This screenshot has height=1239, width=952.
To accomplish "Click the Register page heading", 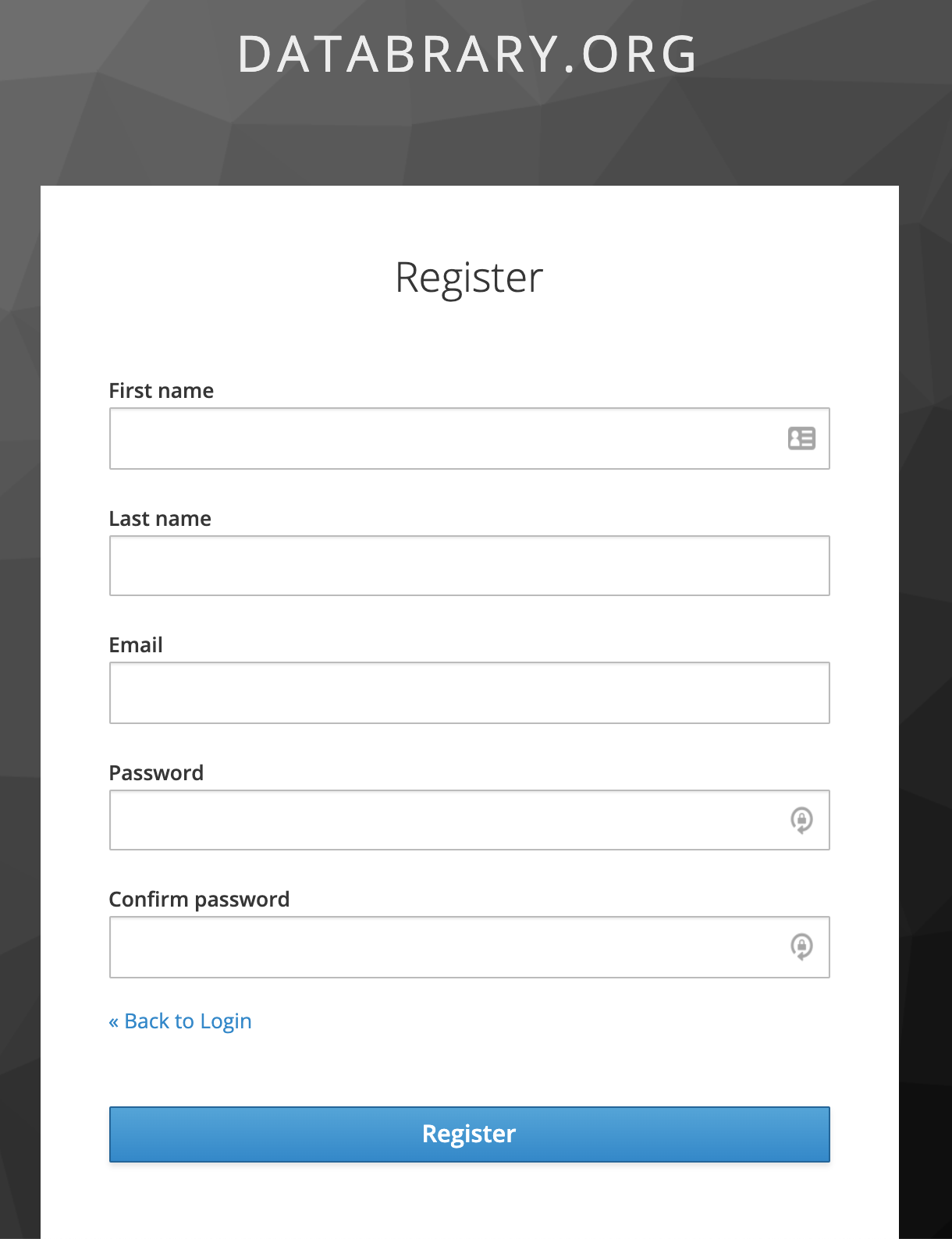I will coord(469,278).
